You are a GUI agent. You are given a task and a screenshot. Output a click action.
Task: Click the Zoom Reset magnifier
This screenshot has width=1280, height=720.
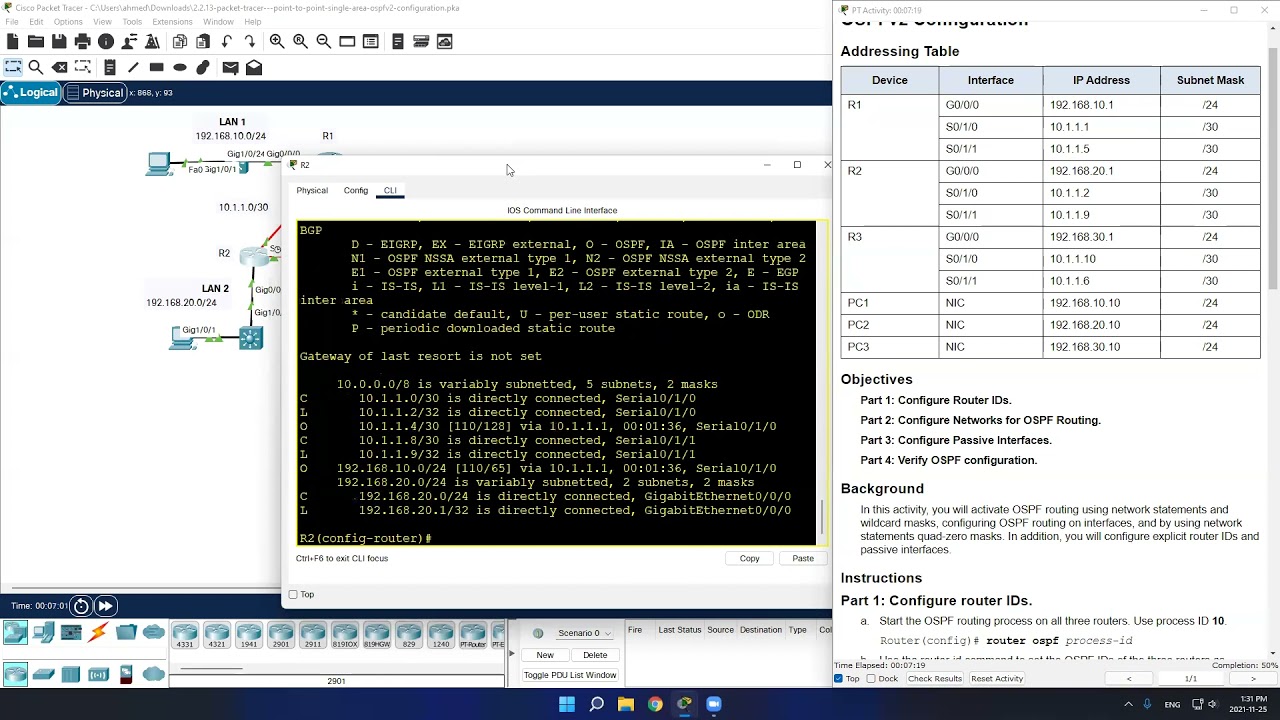(x=300, y=41)
